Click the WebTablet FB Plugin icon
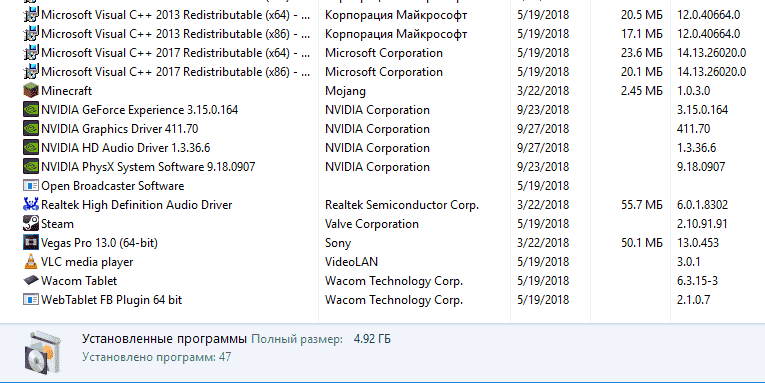765x383 pixels. 31,300
